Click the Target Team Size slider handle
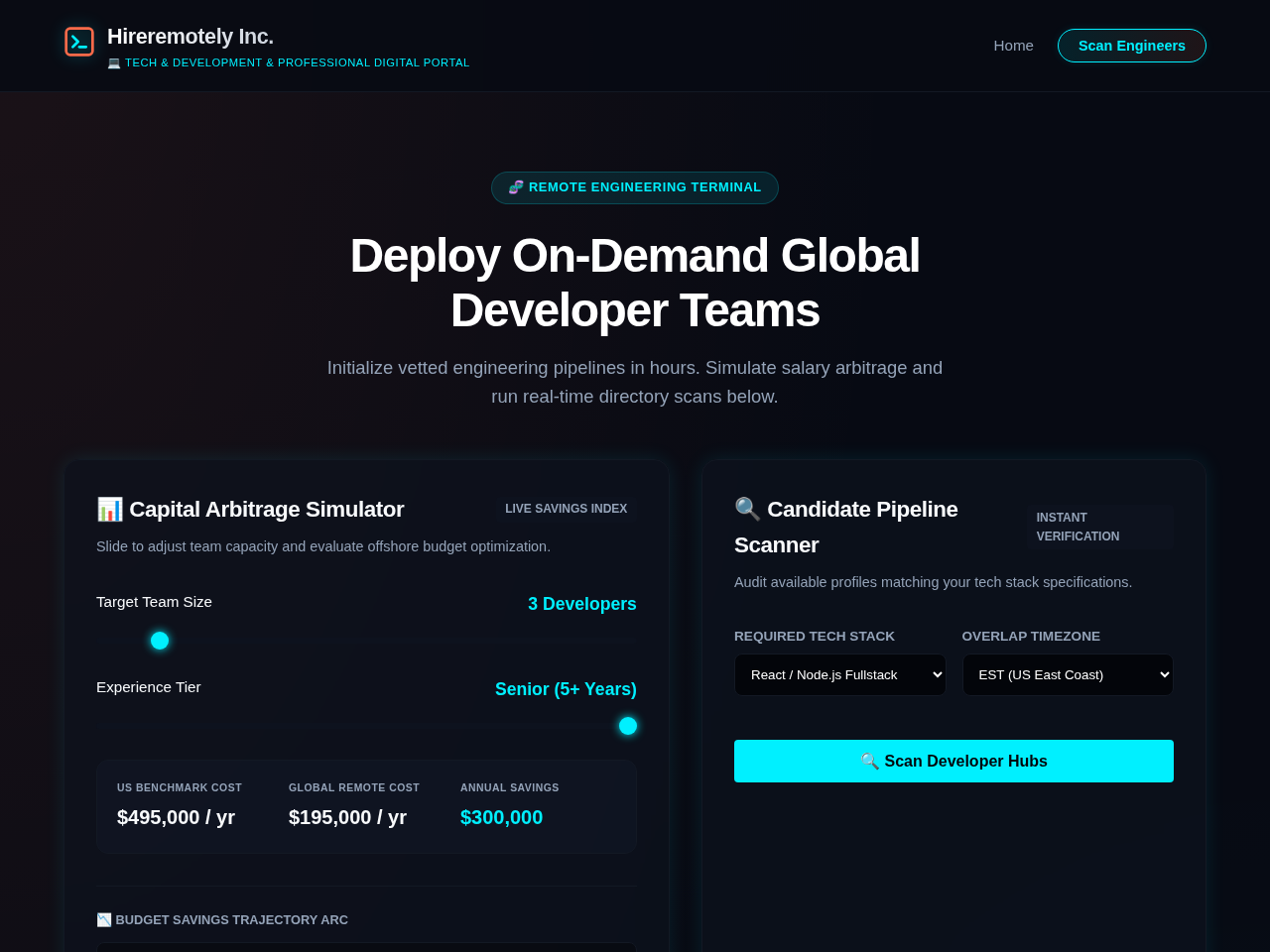The width and height of the screenshot is (1270, 952). pos(160,641)
